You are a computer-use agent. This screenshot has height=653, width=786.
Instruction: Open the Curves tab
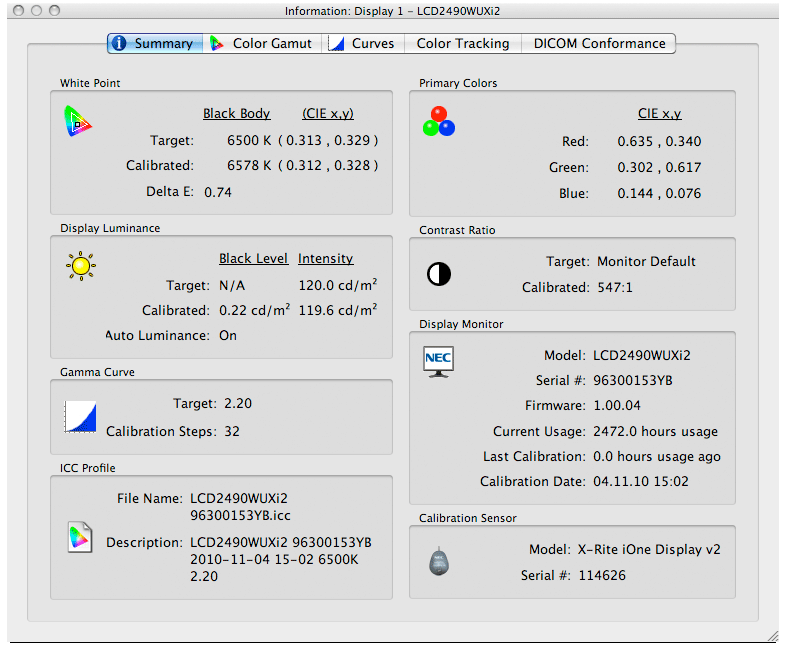364,44
